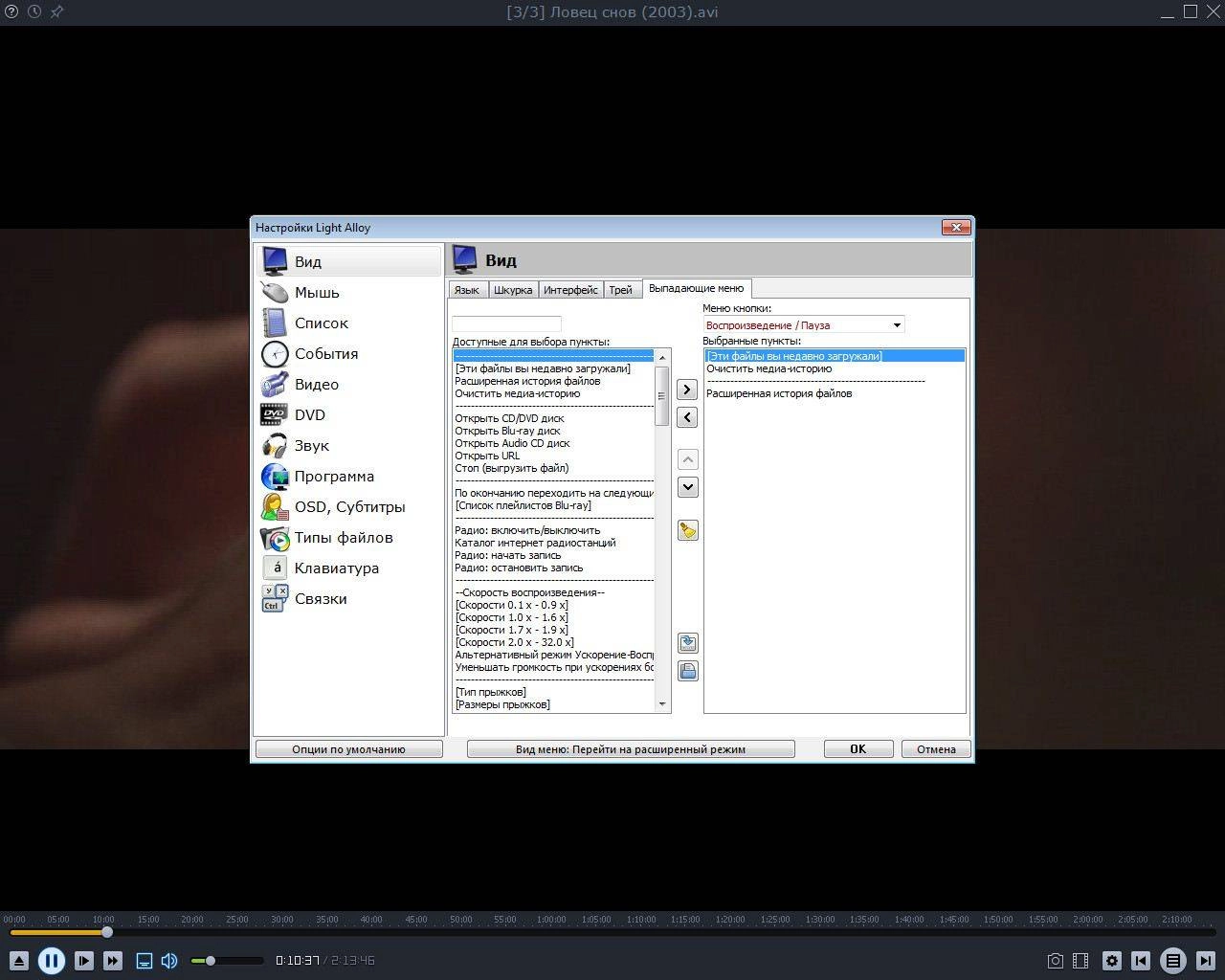Open the Меню кнопки dropdown
1225x980 pixels.
(804, 325)
